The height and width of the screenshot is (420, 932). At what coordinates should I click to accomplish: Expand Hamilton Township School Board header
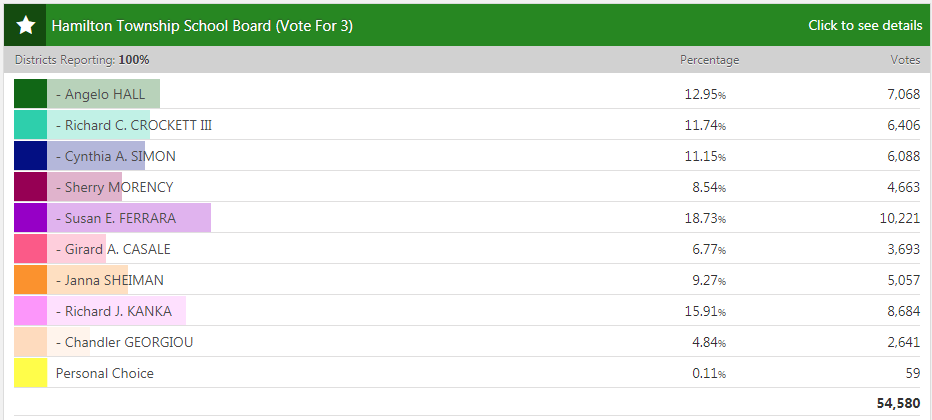(x=202, y=25)
